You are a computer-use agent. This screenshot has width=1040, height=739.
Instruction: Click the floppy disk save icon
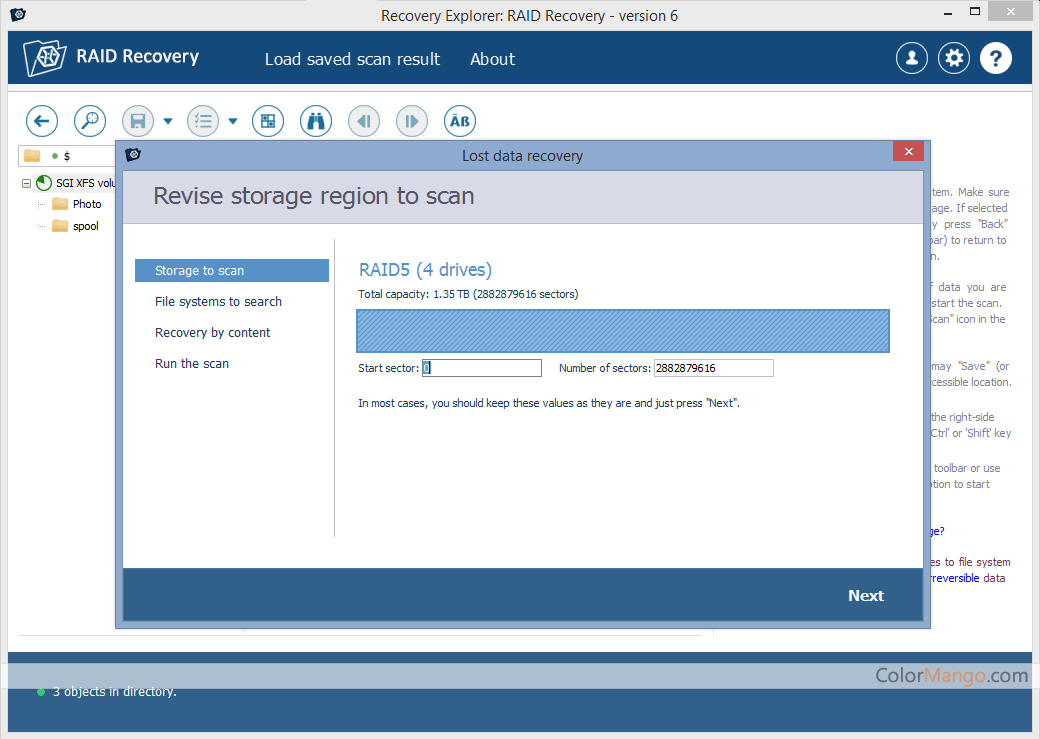click(138, 121)
